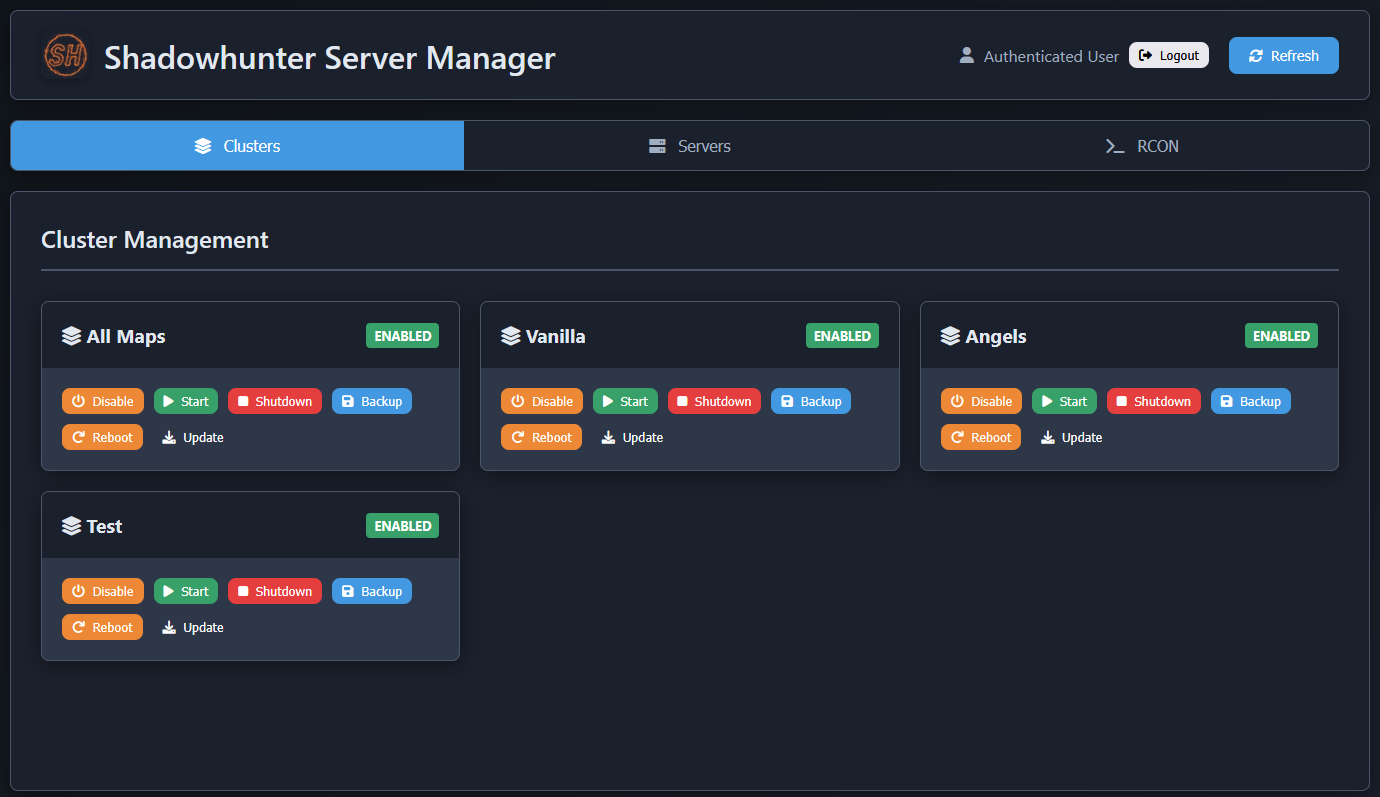
Task: Shutdown the Angels cluster
Action: click(x=1153, y=400)
